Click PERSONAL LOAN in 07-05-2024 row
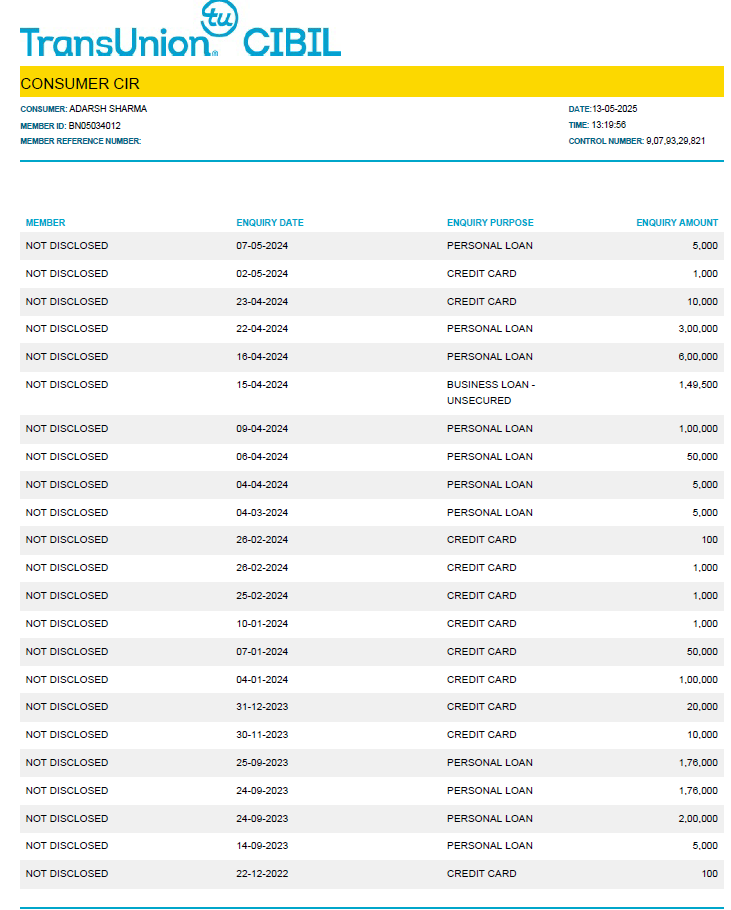731x910 pixels. click(x=490, y=245)
